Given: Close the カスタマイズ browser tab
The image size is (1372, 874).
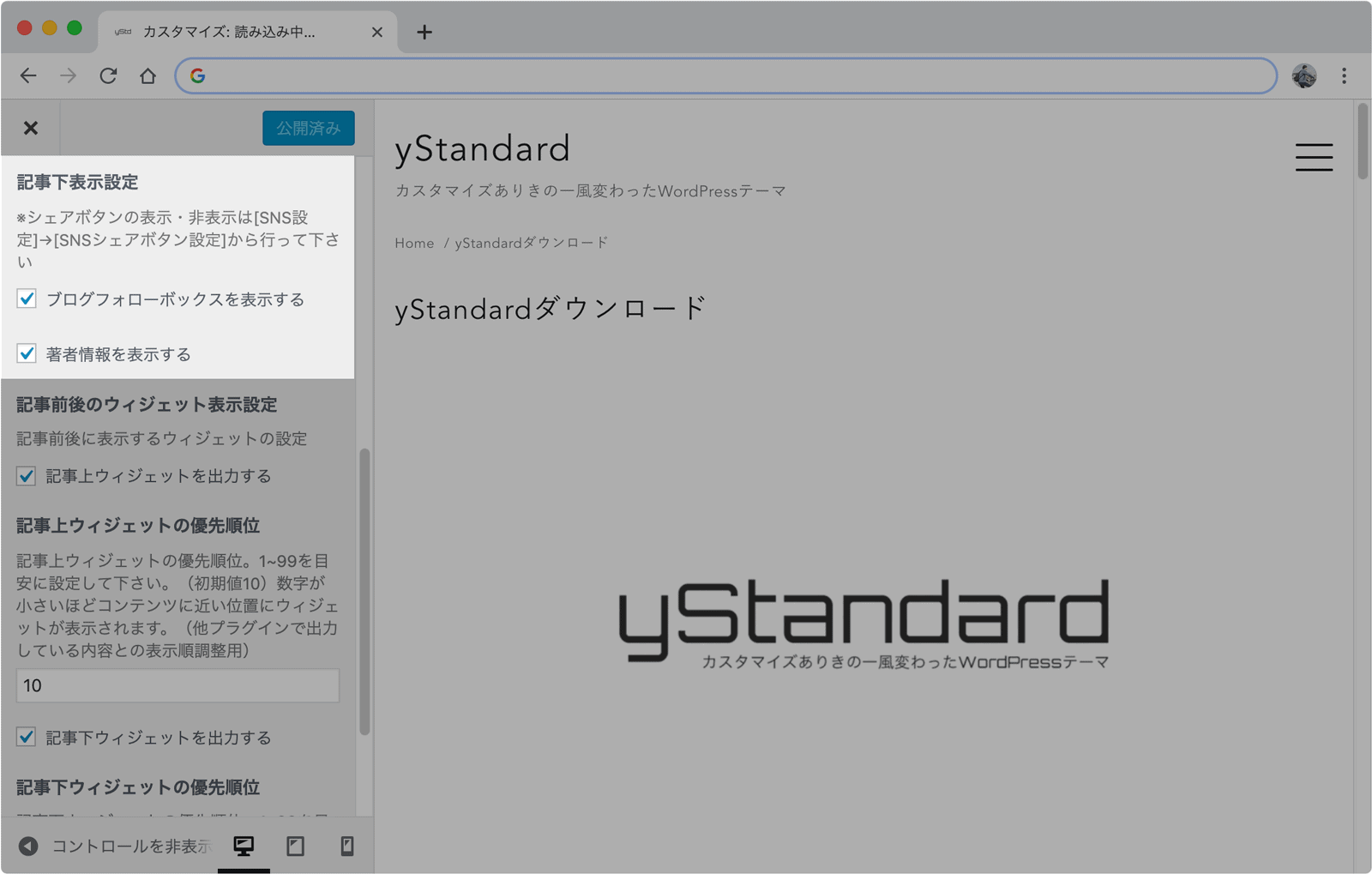Looking at the screenshot, I should click(376, 32).
